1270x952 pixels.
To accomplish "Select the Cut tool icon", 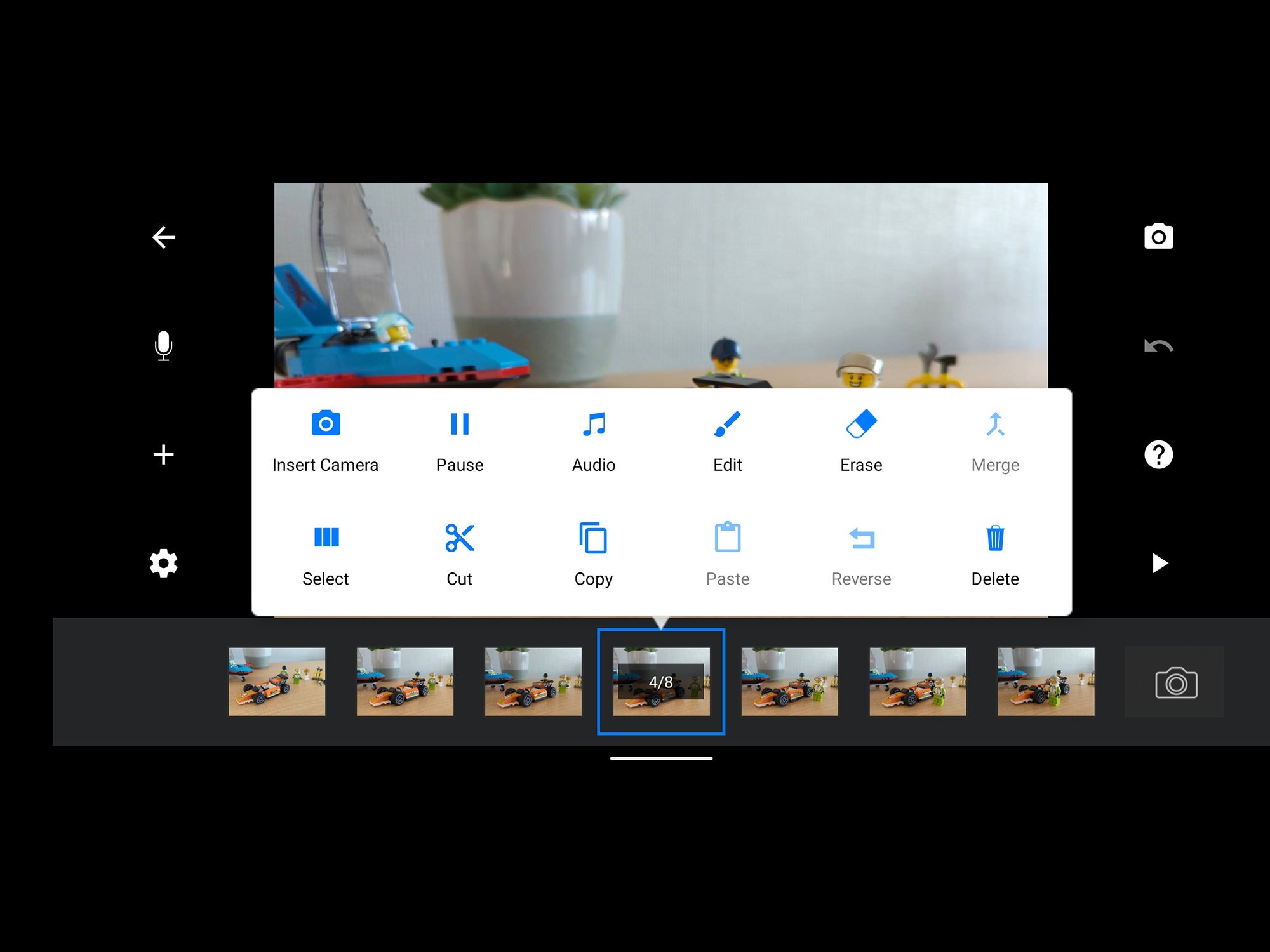I will (x=458, y=539).
